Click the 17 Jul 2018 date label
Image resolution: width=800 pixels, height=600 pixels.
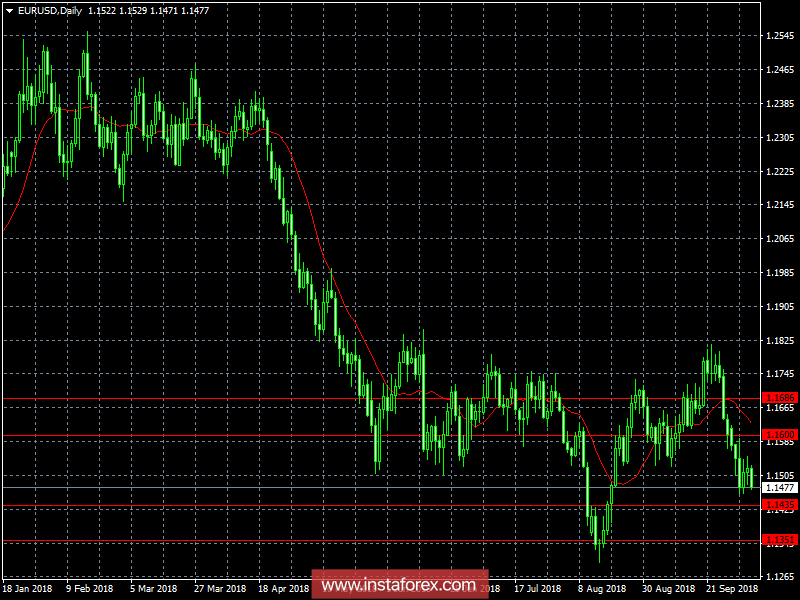tap(539, 590)
